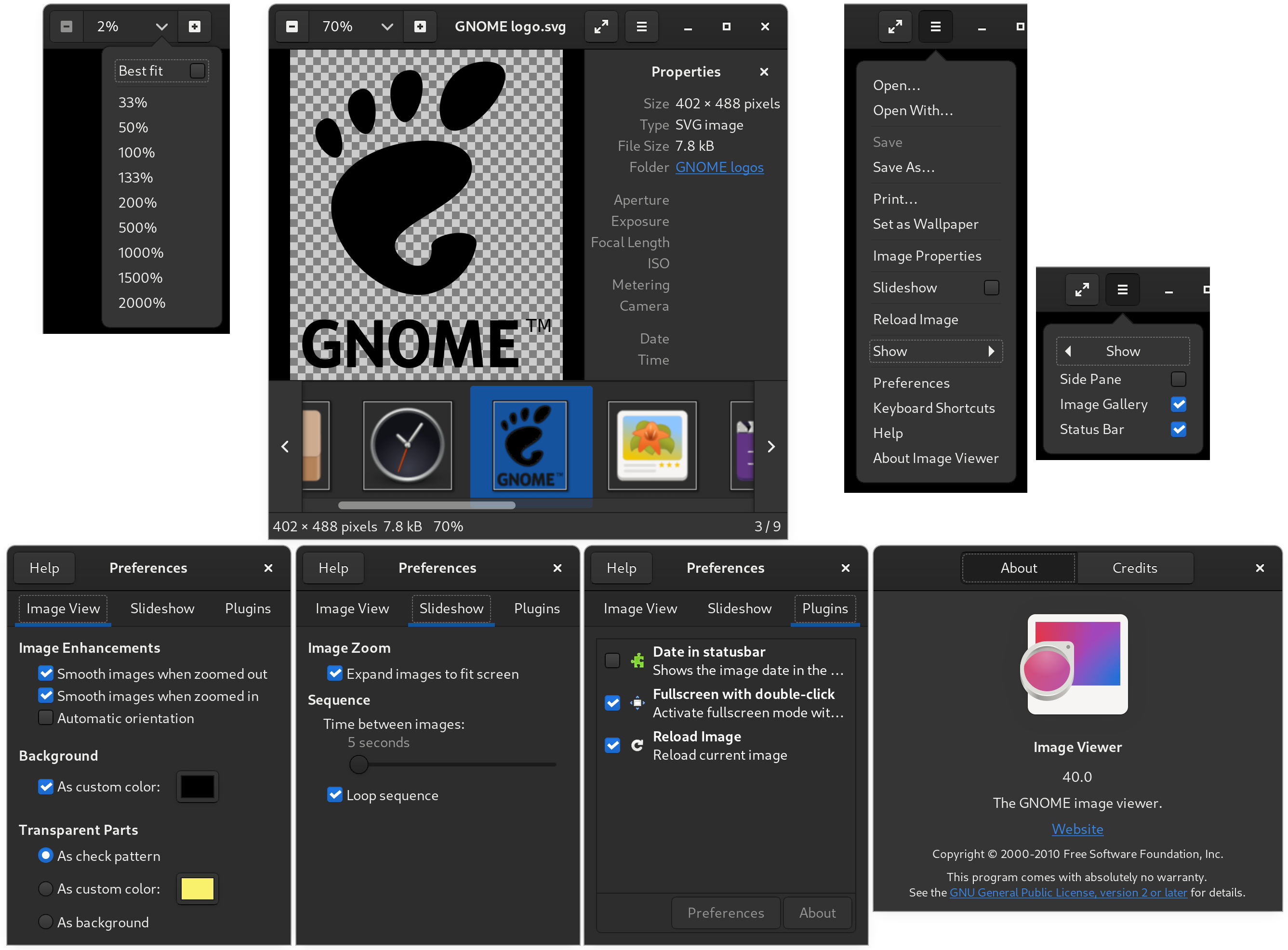
Task: Click the Reload Image plugin icon
Action: click(637, 745)
